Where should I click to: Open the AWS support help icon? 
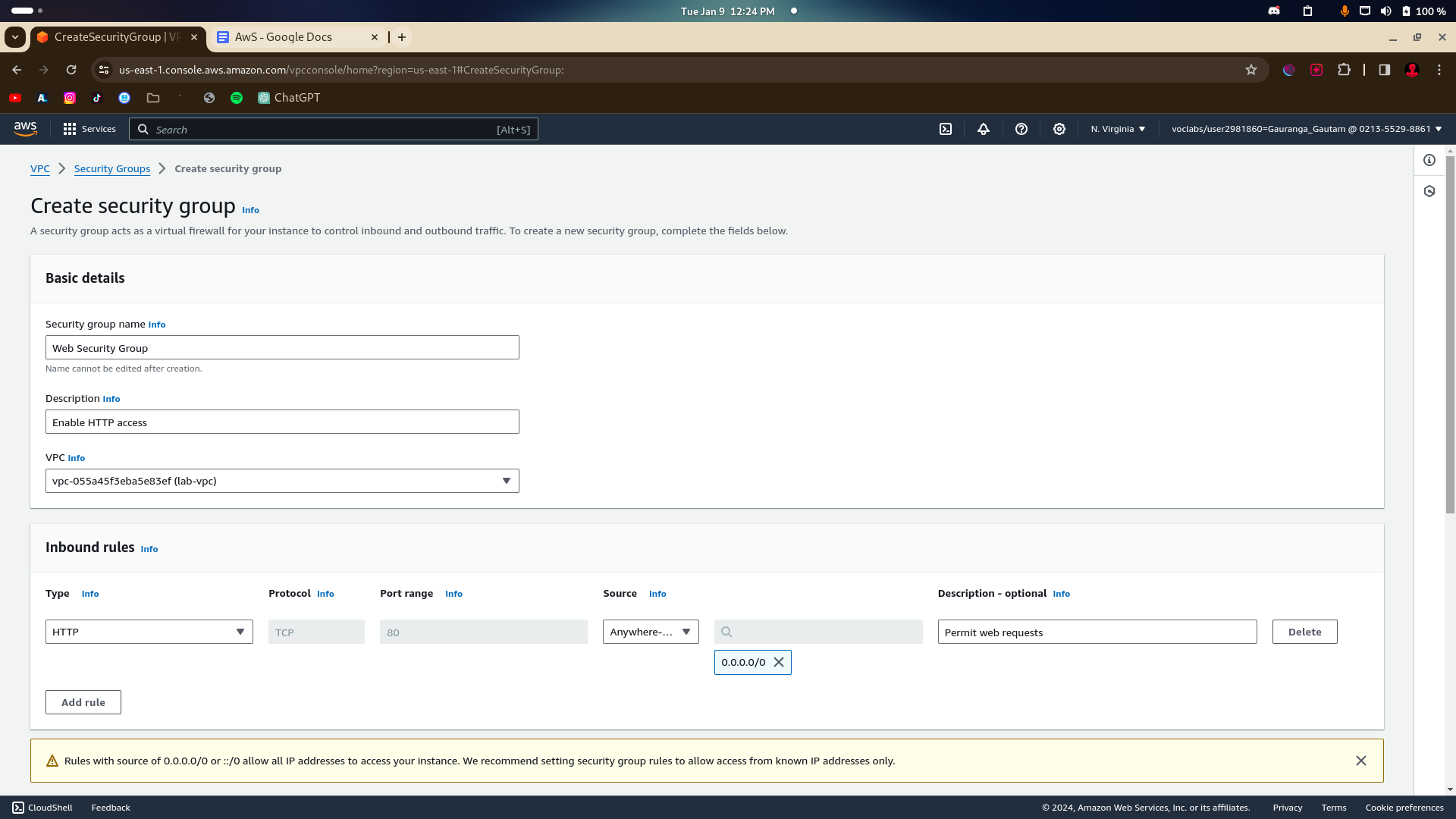(1021, 129)
